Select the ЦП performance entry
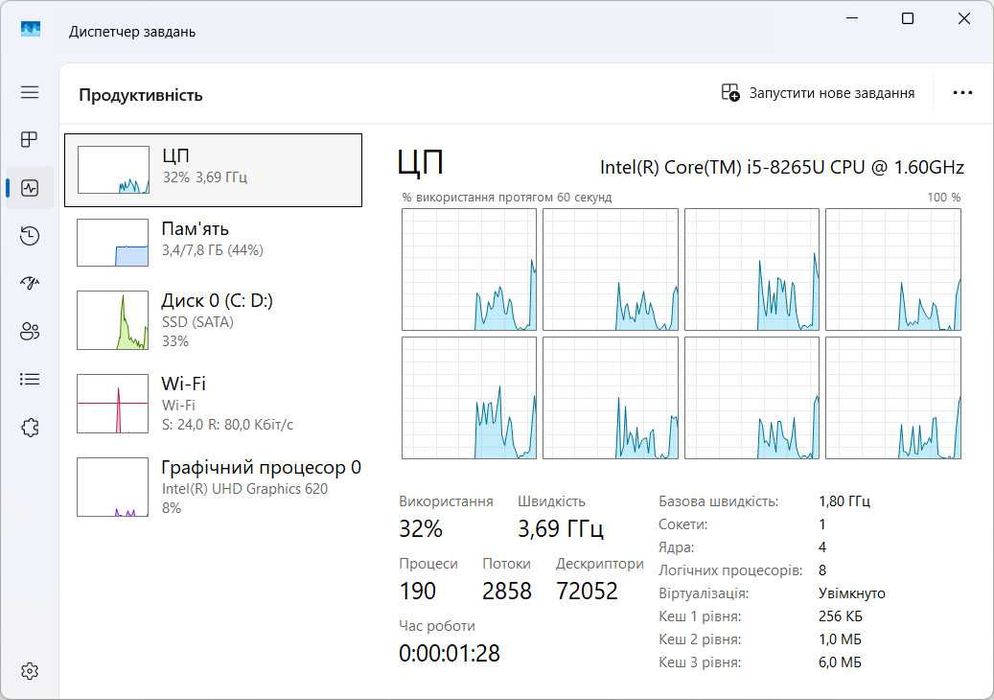 pyautogui.click(x=213, y=170)
